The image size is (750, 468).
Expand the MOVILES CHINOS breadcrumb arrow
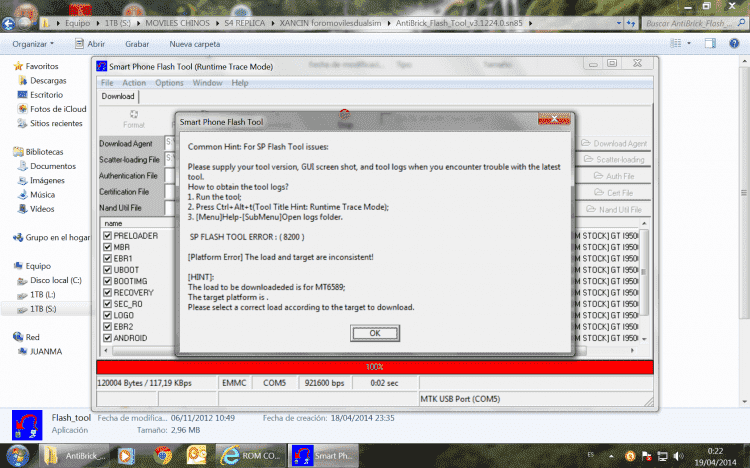pyautogui.click(x=217, y=23)
